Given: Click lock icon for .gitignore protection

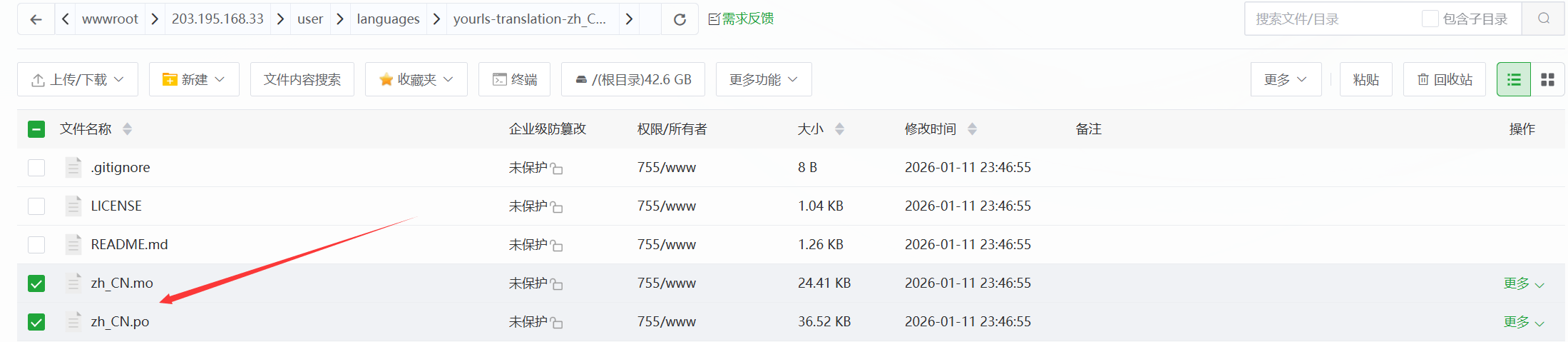Looking at the screenshot, I should 557,169.
